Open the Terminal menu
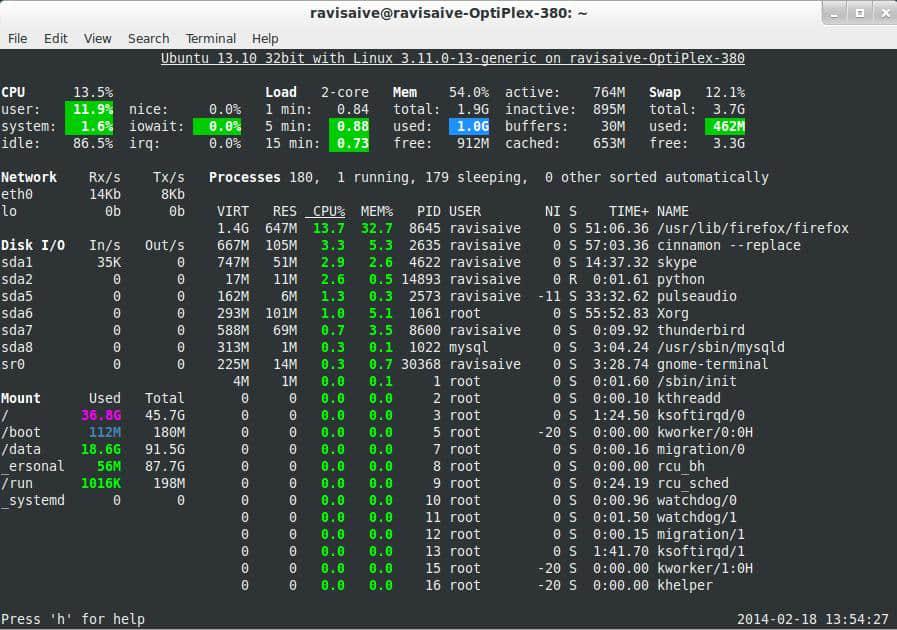This screenshot has width=897, height=630. click(211, 38)
